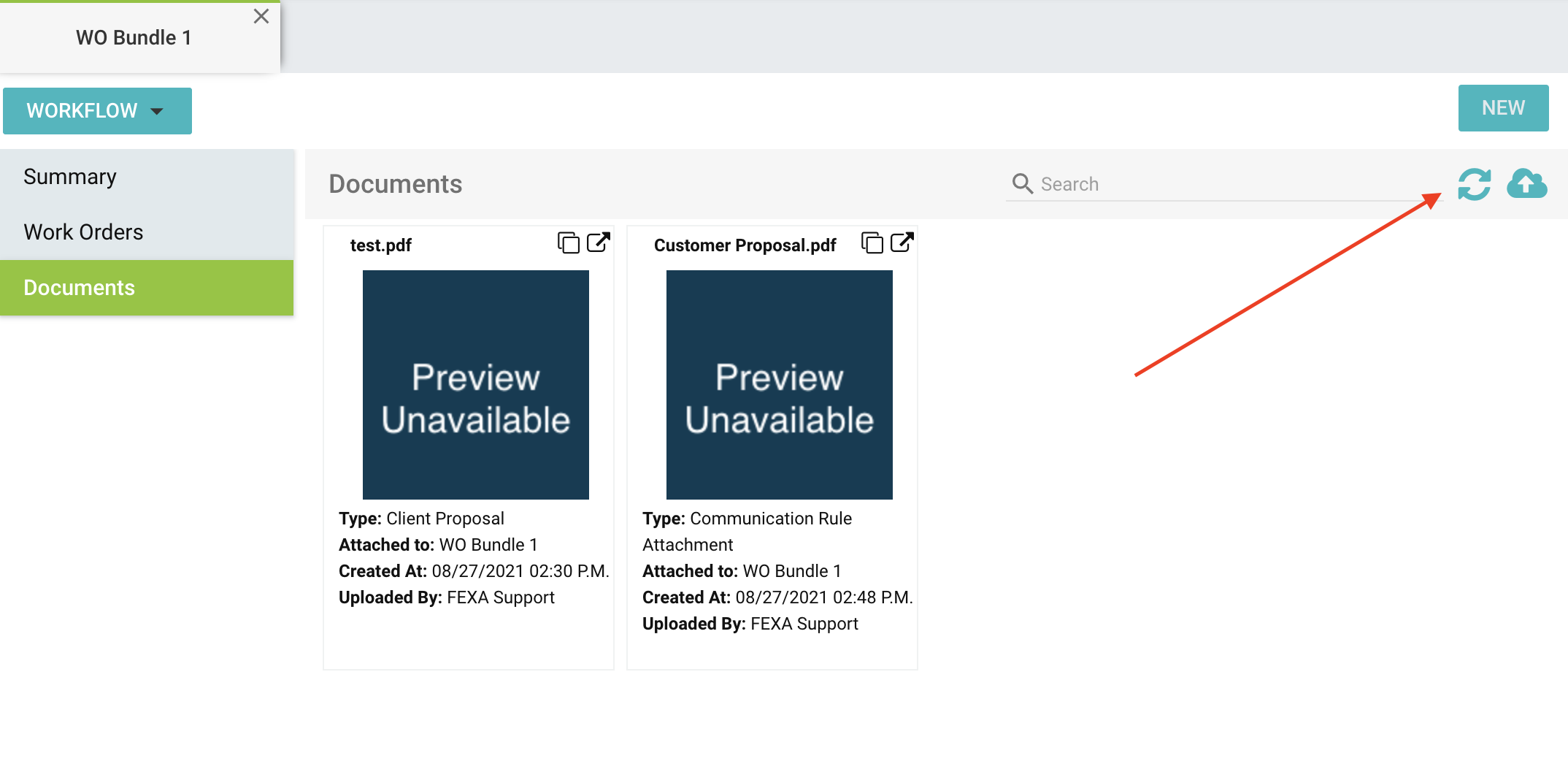Screen dimensions: 1568x764
Task: Click the refresh documents icon
Action: pyautogui.click(x=1474, y=184)
